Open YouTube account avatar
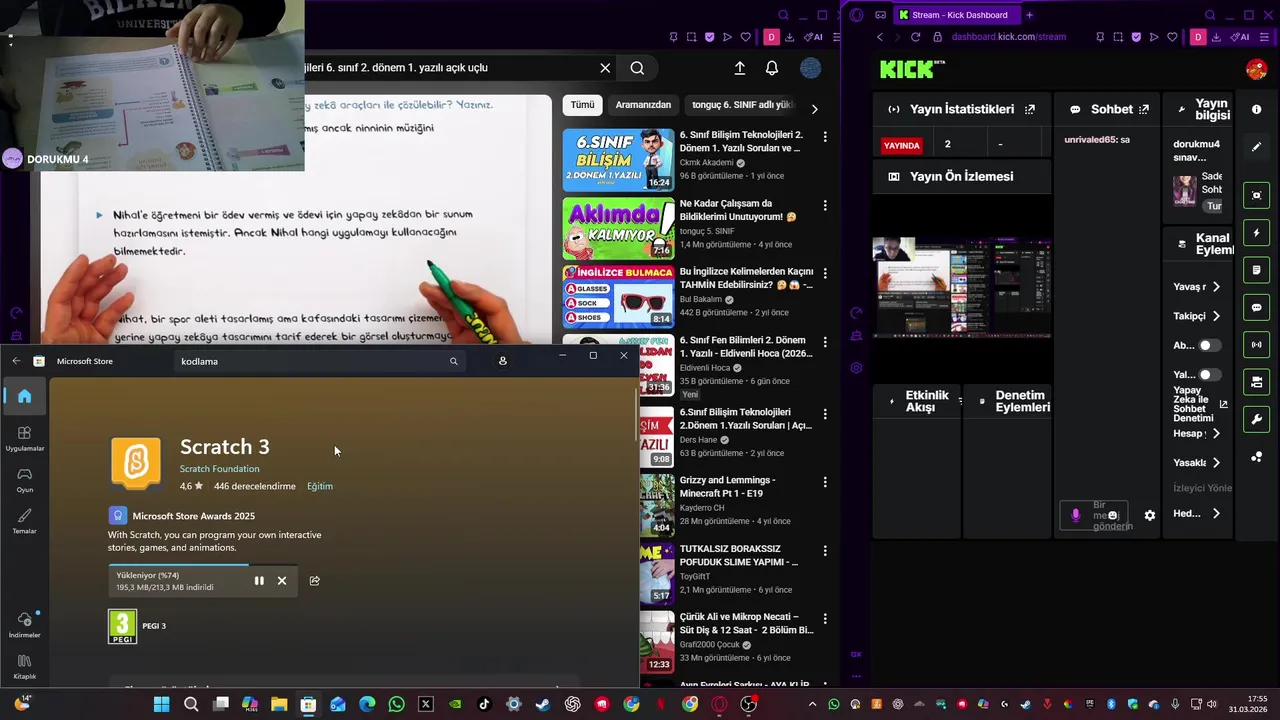 click(811, 68)
